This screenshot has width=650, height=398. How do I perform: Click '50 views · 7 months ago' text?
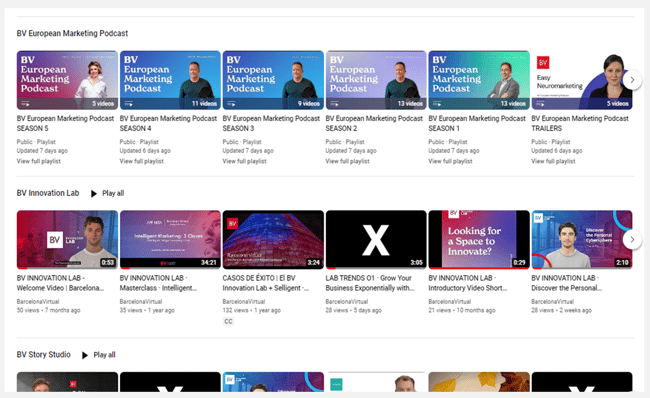(49, 311)
